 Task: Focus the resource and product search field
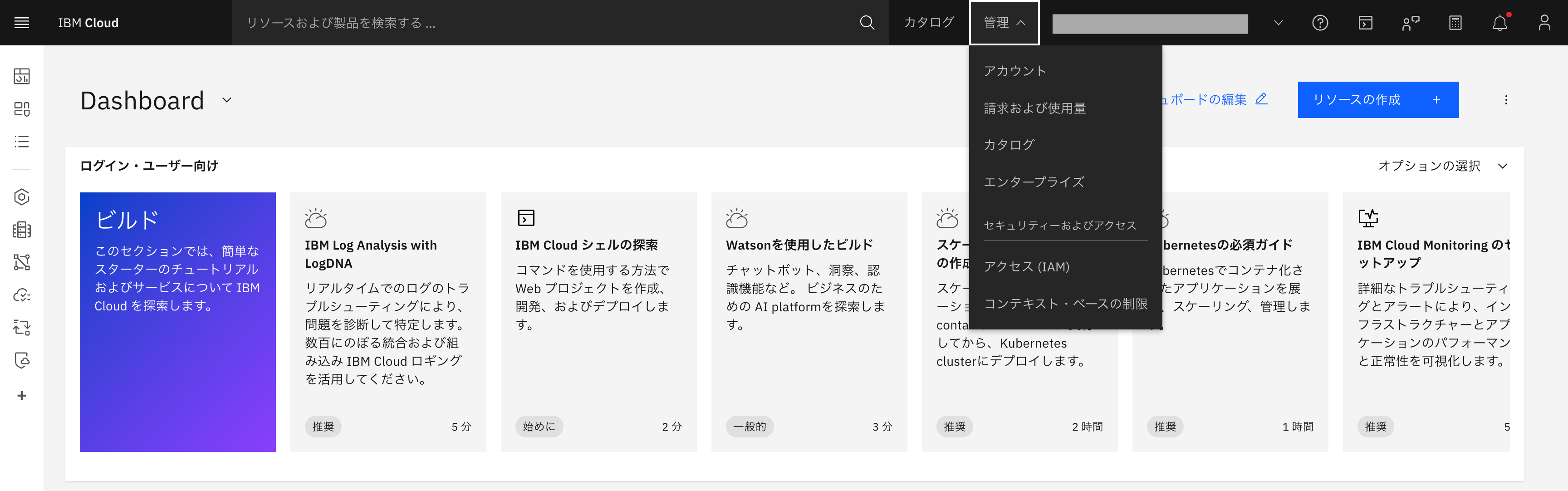tap(542, 23)
